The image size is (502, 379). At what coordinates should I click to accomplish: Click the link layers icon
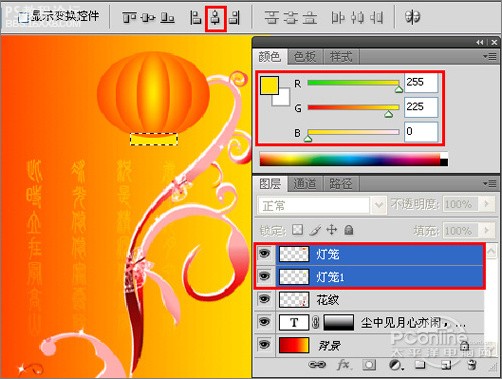pyautogui.click(x=317, y=365)
